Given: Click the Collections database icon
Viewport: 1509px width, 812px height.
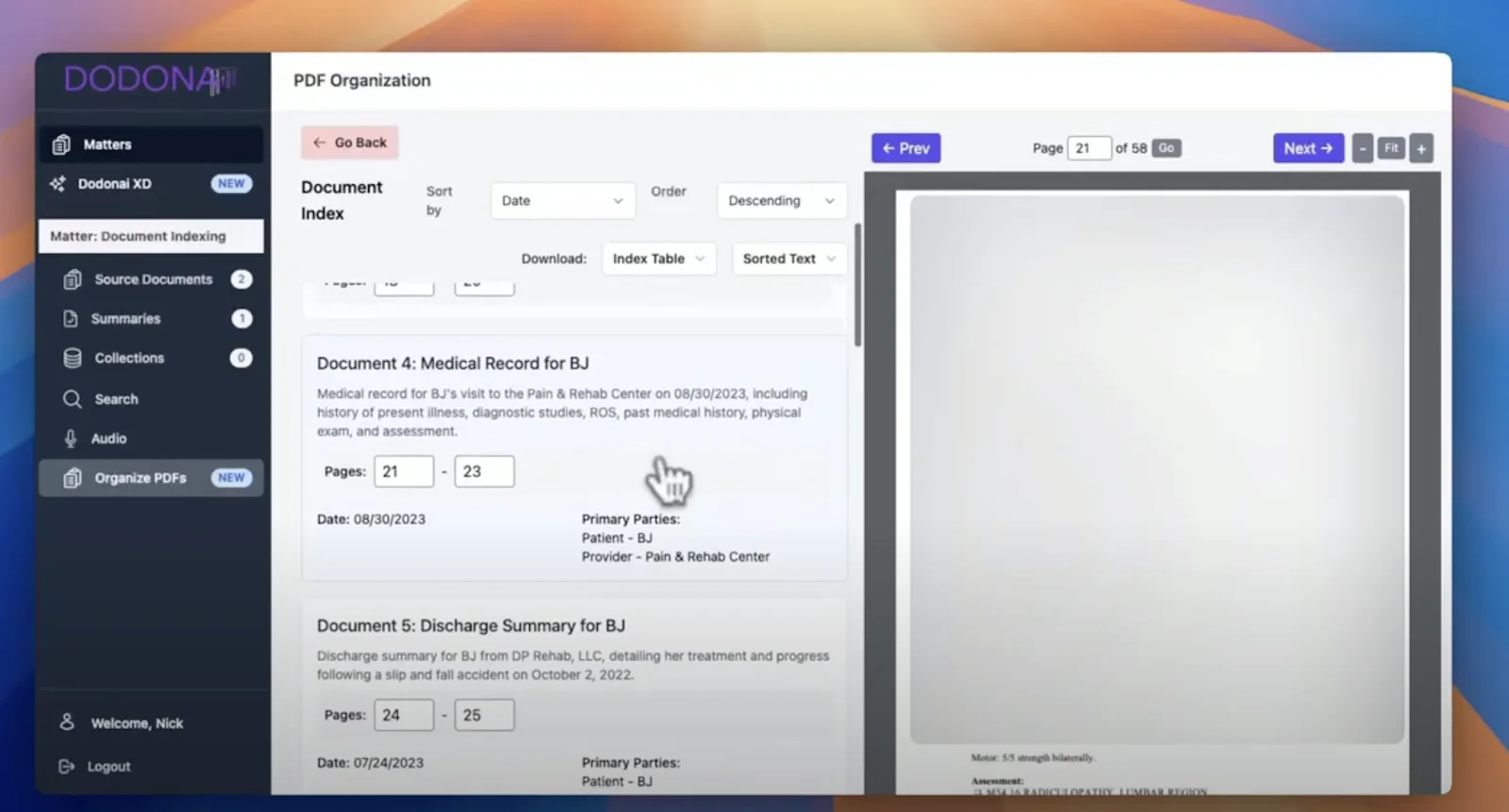Looking at the screenshot, I should [73, 358].
